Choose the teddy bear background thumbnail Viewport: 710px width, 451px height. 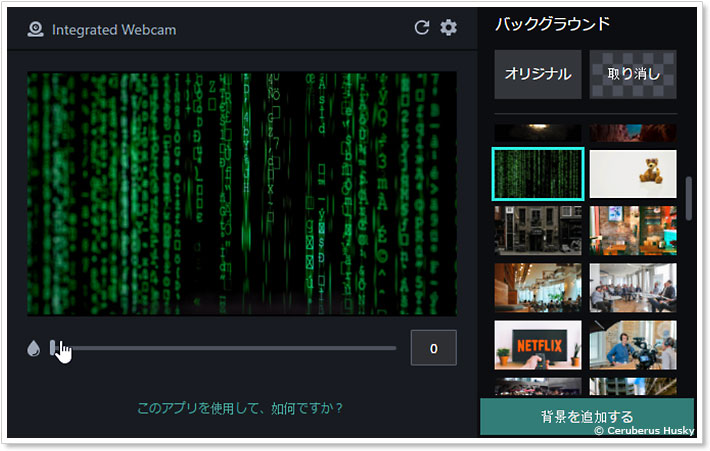633,174
